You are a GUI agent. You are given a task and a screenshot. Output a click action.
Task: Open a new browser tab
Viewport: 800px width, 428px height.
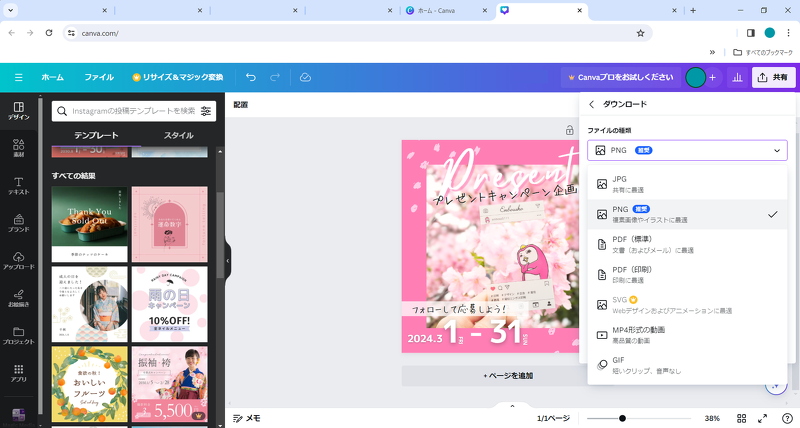(693, 10)
